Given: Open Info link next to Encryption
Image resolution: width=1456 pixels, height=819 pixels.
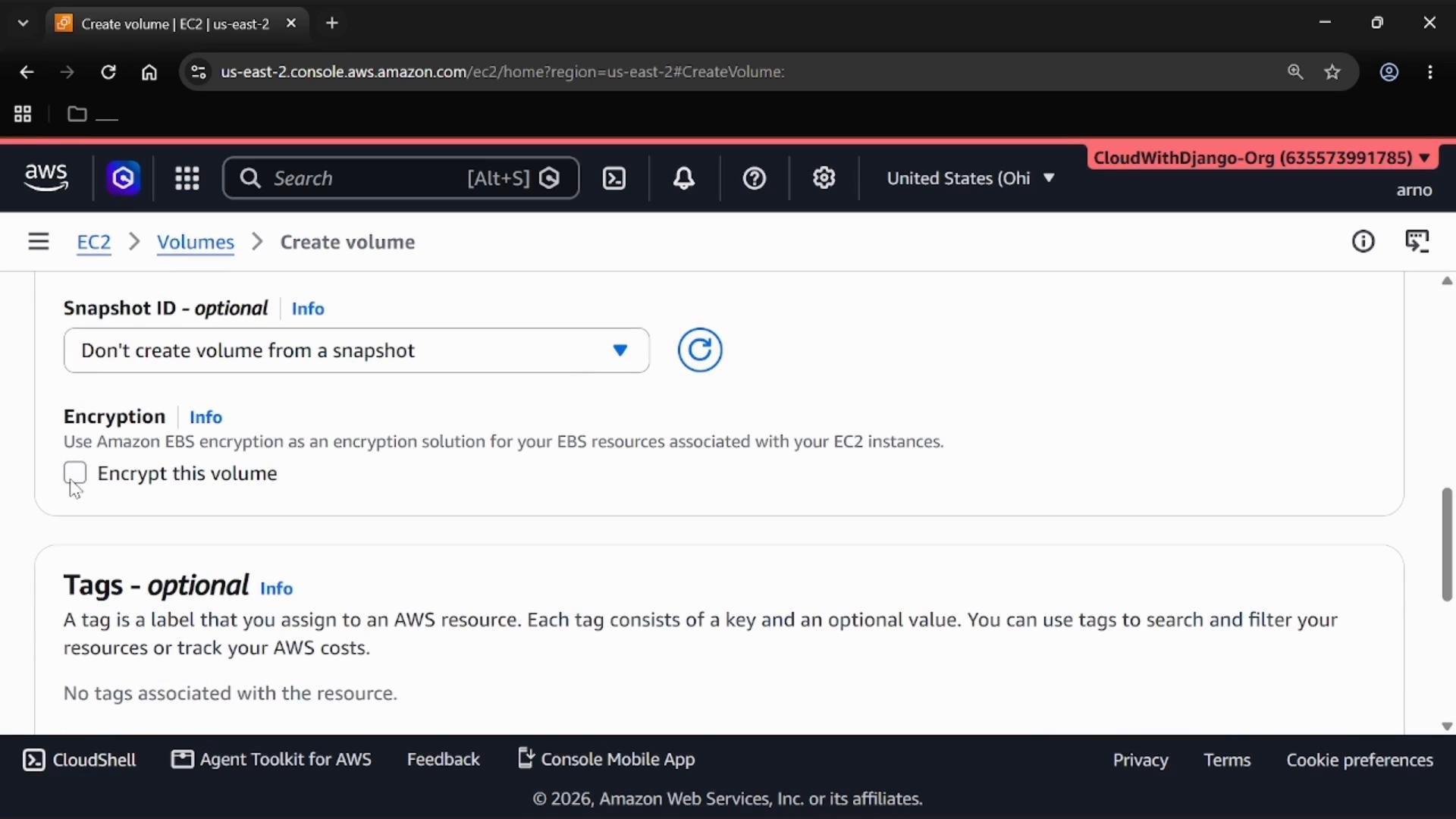Looking at the screenshot, I should pyautogui.click(x=206, y=417).
